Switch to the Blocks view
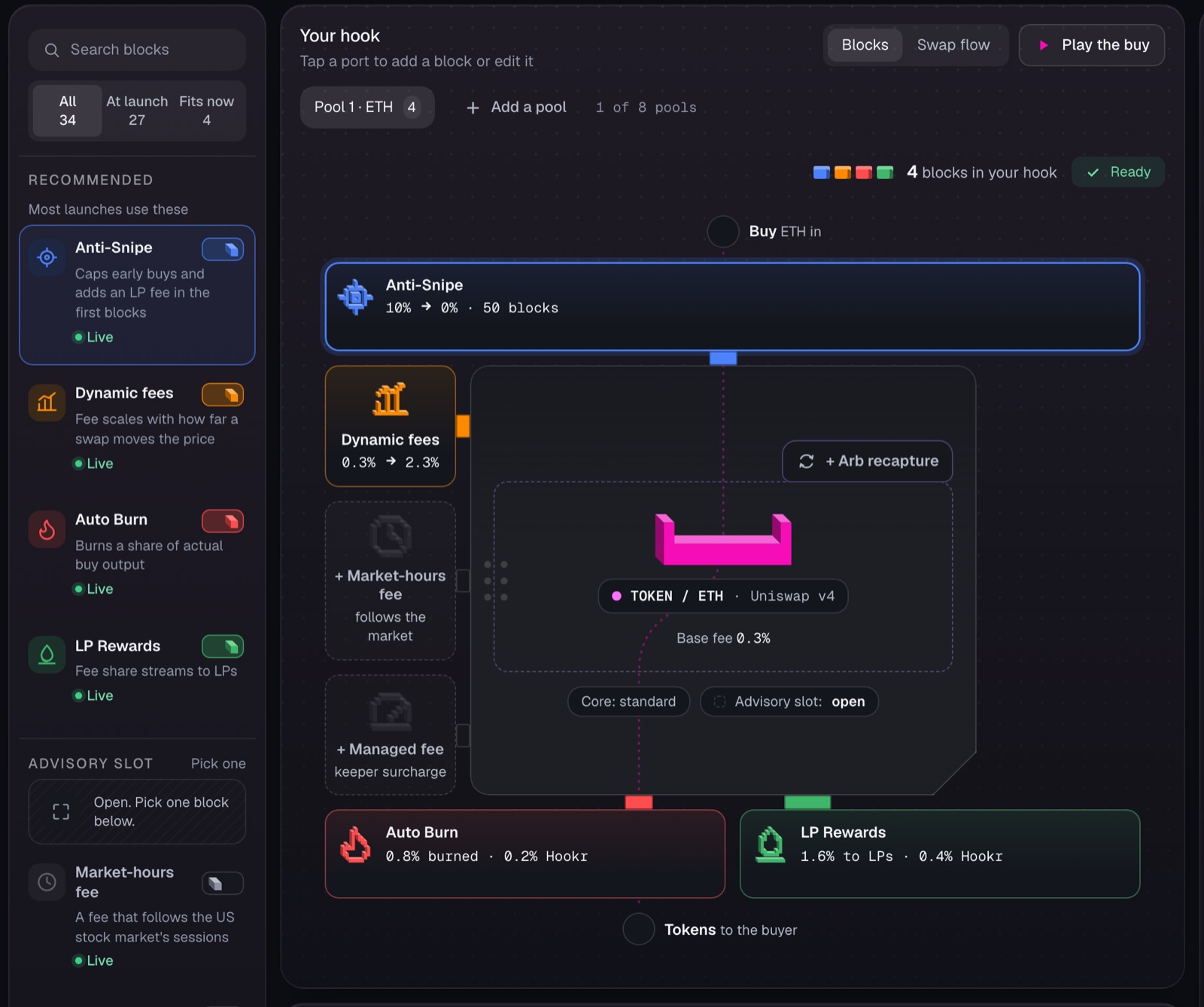The height and width of the screenshot is (1007, 1204). coord(865,45)
